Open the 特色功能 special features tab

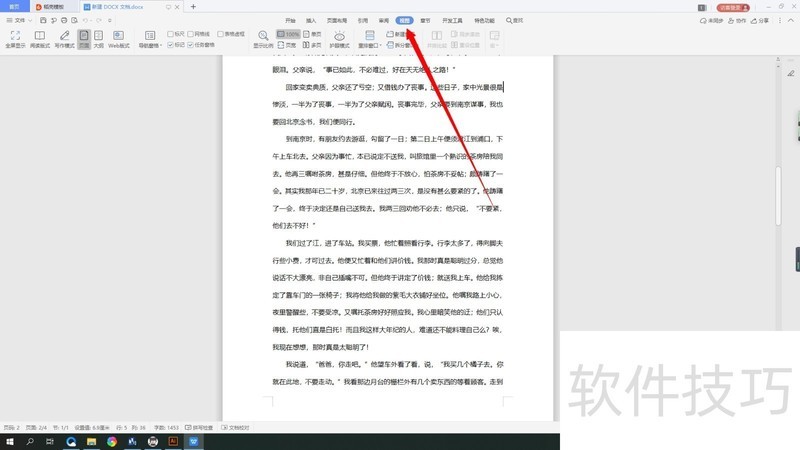pyautogui.click(x=484, y=21)
